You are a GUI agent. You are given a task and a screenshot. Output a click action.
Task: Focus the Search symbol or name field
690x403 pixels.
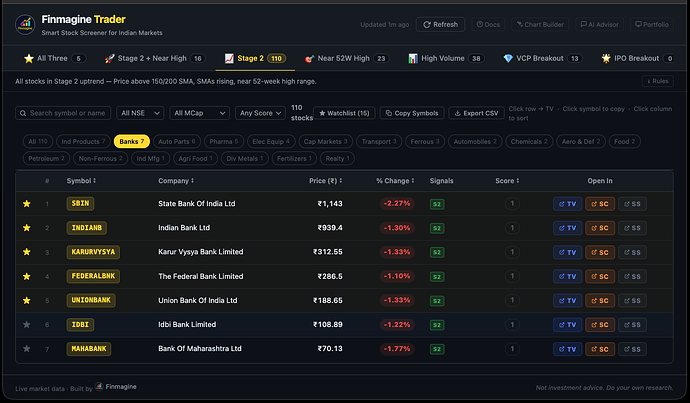[x=63, y=113]
